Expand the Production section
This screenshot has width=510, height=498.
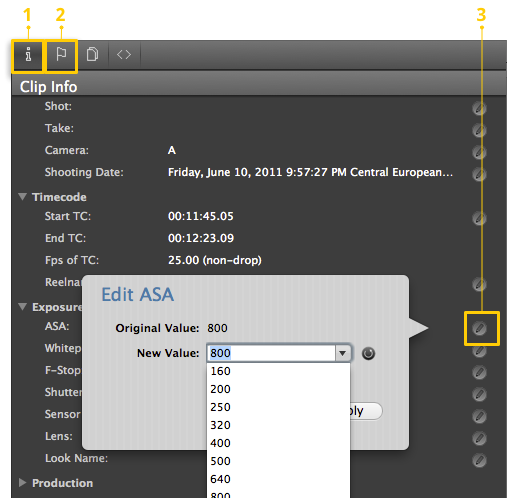tap(23, 483)
